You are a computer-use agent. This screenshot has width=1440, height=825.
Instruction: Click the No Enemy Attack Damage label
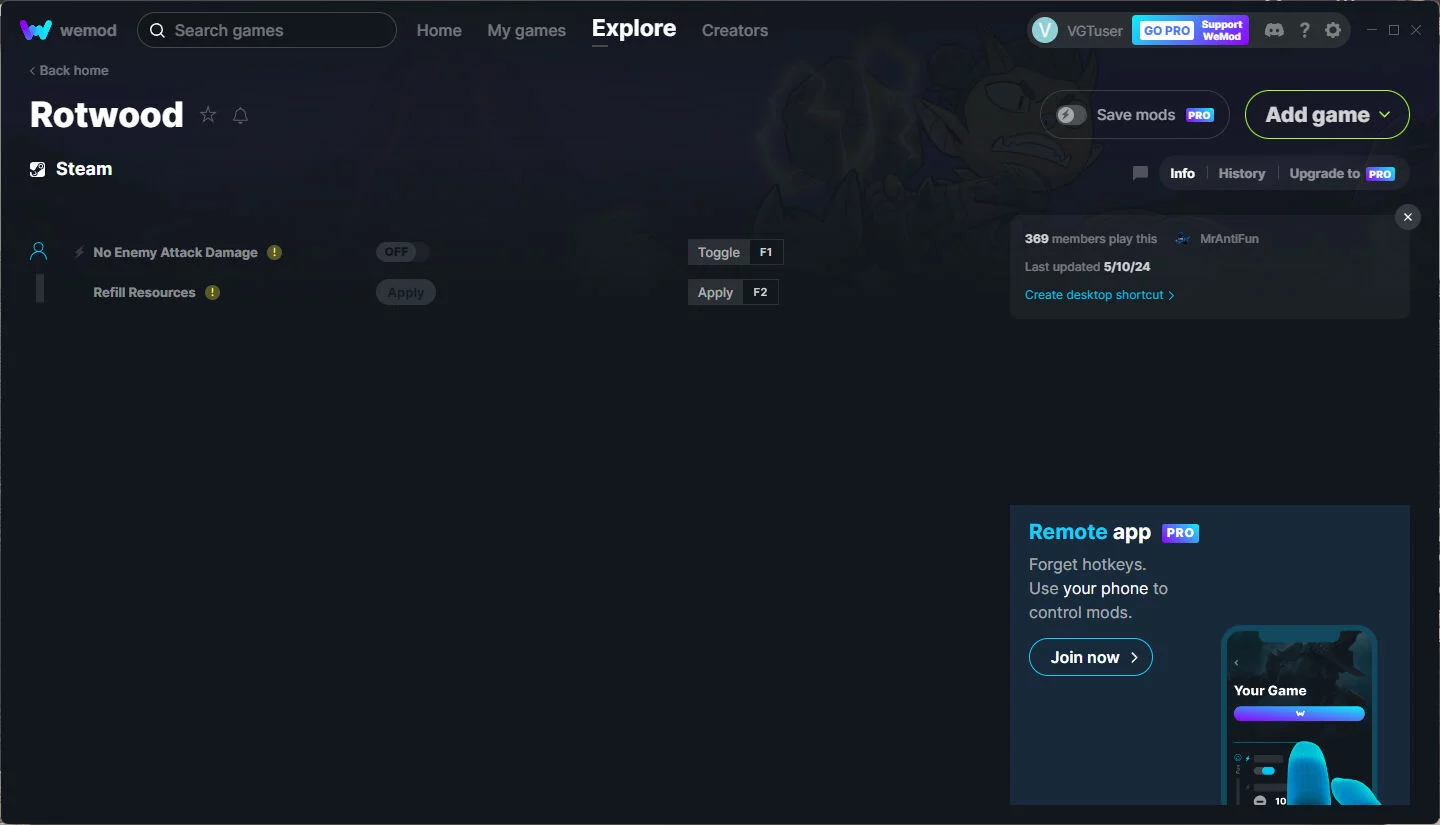pos(175,252)
